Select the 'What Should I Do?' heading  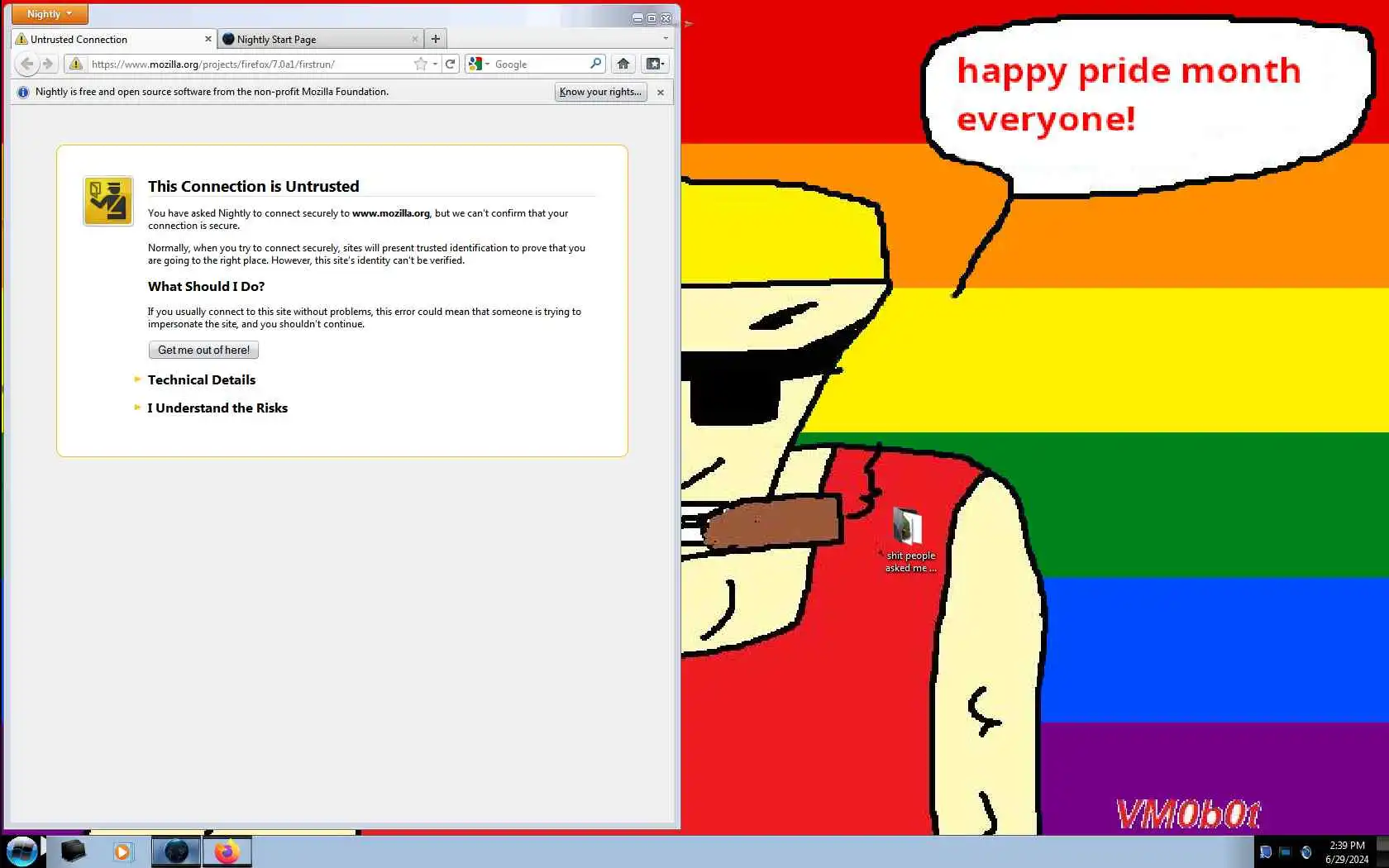tap(206, 286)
